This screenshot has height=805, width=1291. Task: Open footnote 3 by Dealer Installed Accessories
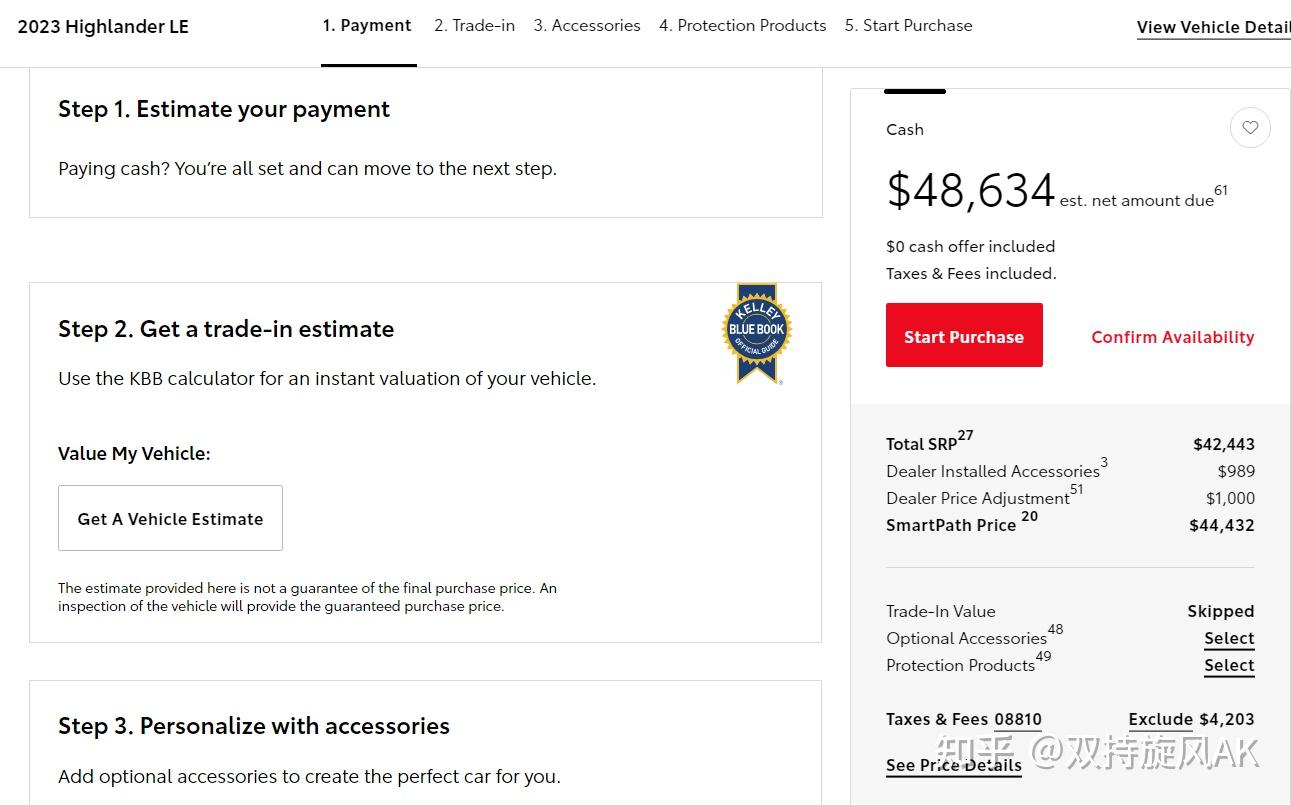pos(1104,463)
